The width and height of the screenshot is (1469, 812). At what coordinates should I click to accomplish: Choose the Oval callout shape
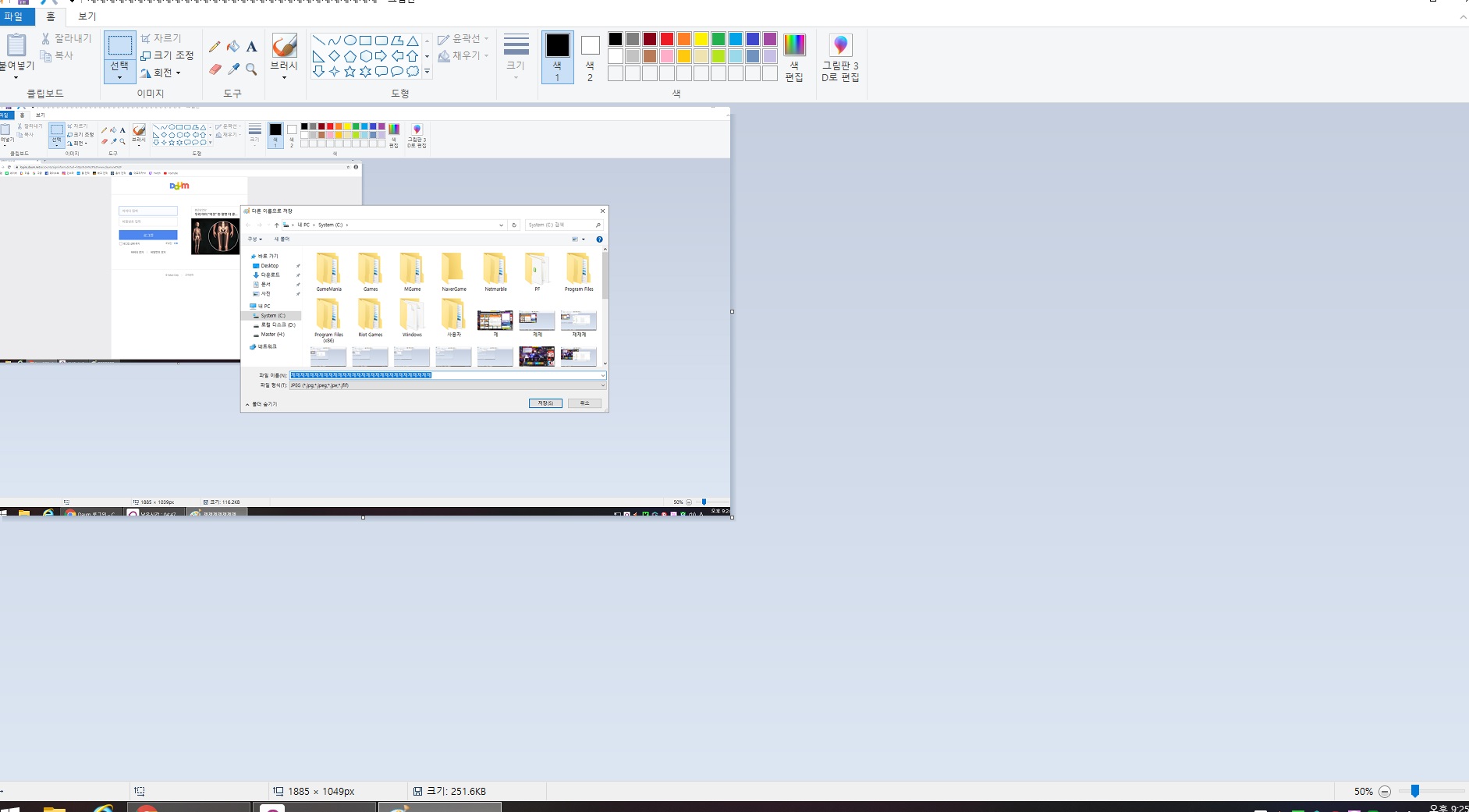(x=397, y=71)
